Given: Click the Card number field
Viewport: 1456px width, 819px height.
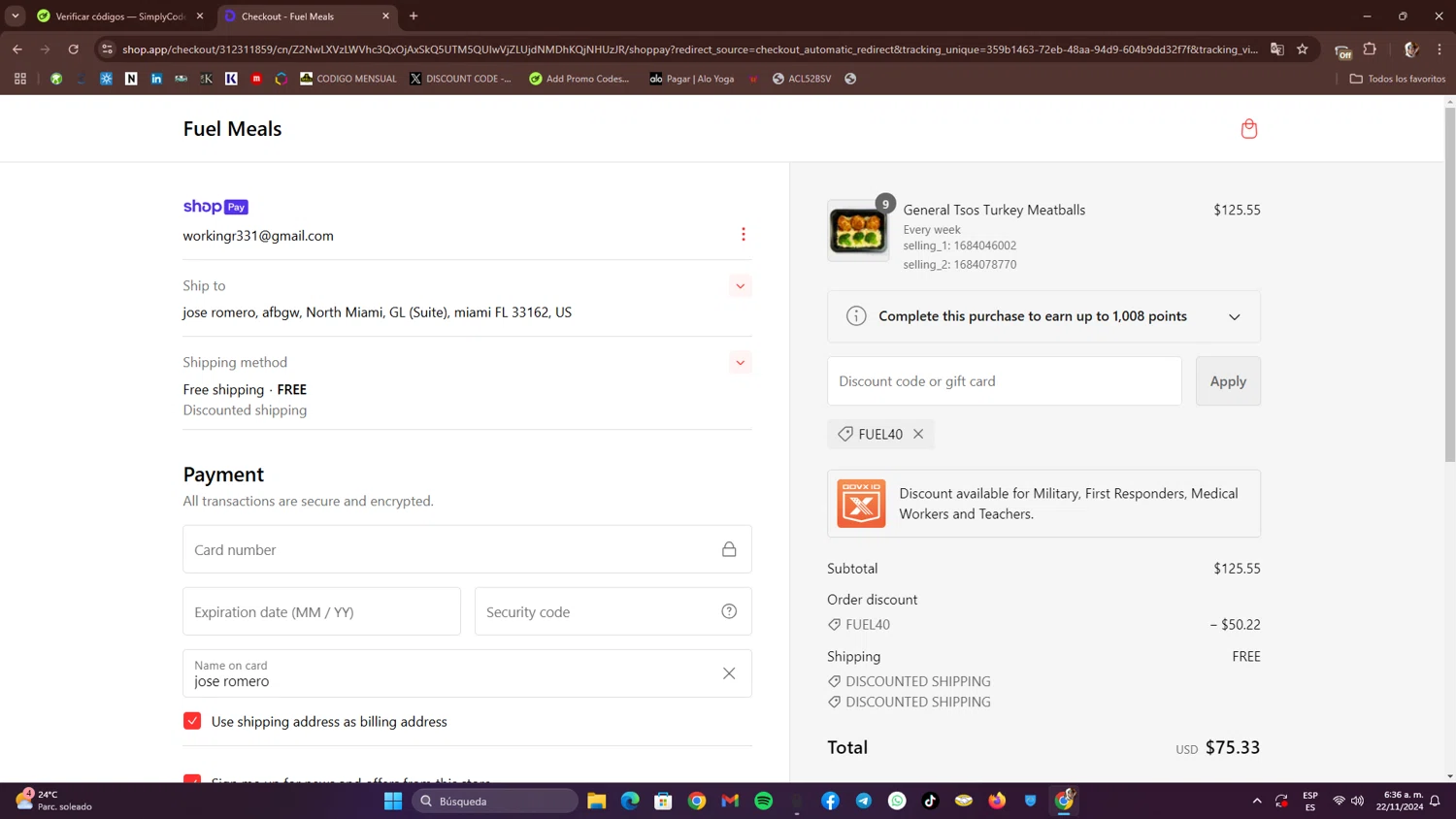Looking at the screenshot, I should pos(467,549).
